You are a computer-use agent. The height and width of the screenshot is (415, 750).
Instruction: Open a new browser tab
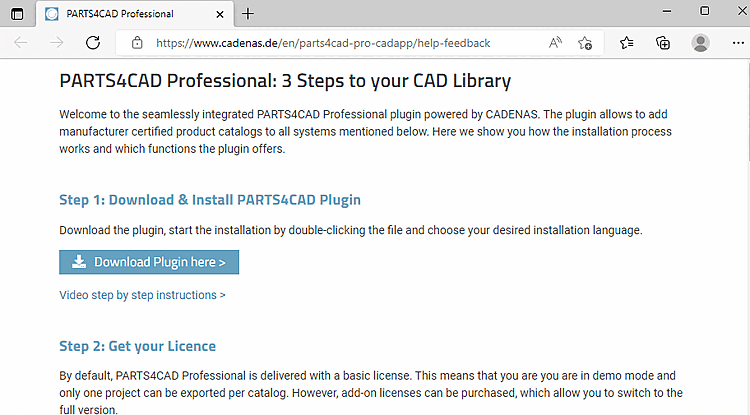[x=248, y=13]
